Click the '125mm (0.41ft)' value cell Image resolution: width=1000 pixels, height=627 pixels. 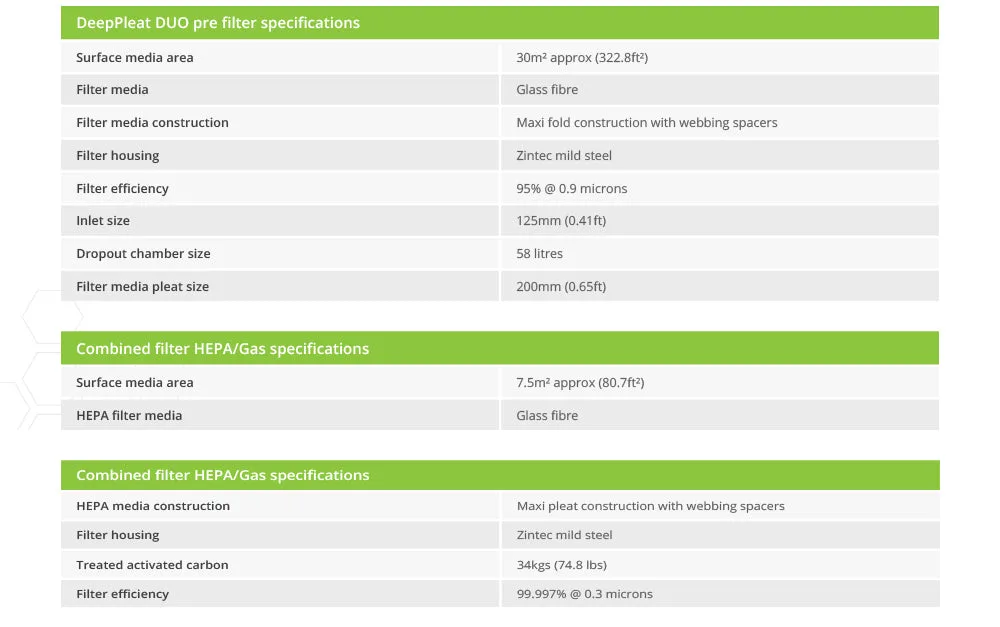[x=720, y=221]
